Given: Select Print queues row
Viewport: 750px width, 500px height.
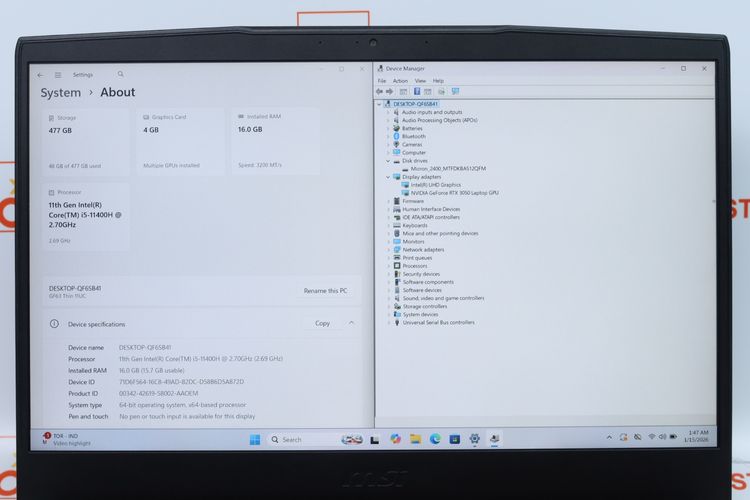Looking at the screenshot, I should (417, 258).
